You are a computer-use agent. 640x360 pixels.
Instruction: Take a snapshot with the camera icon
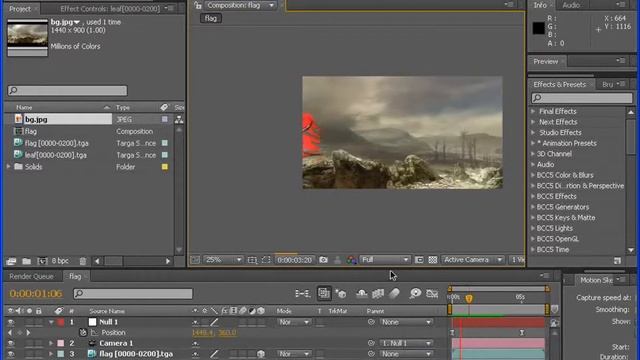point(323,260)
